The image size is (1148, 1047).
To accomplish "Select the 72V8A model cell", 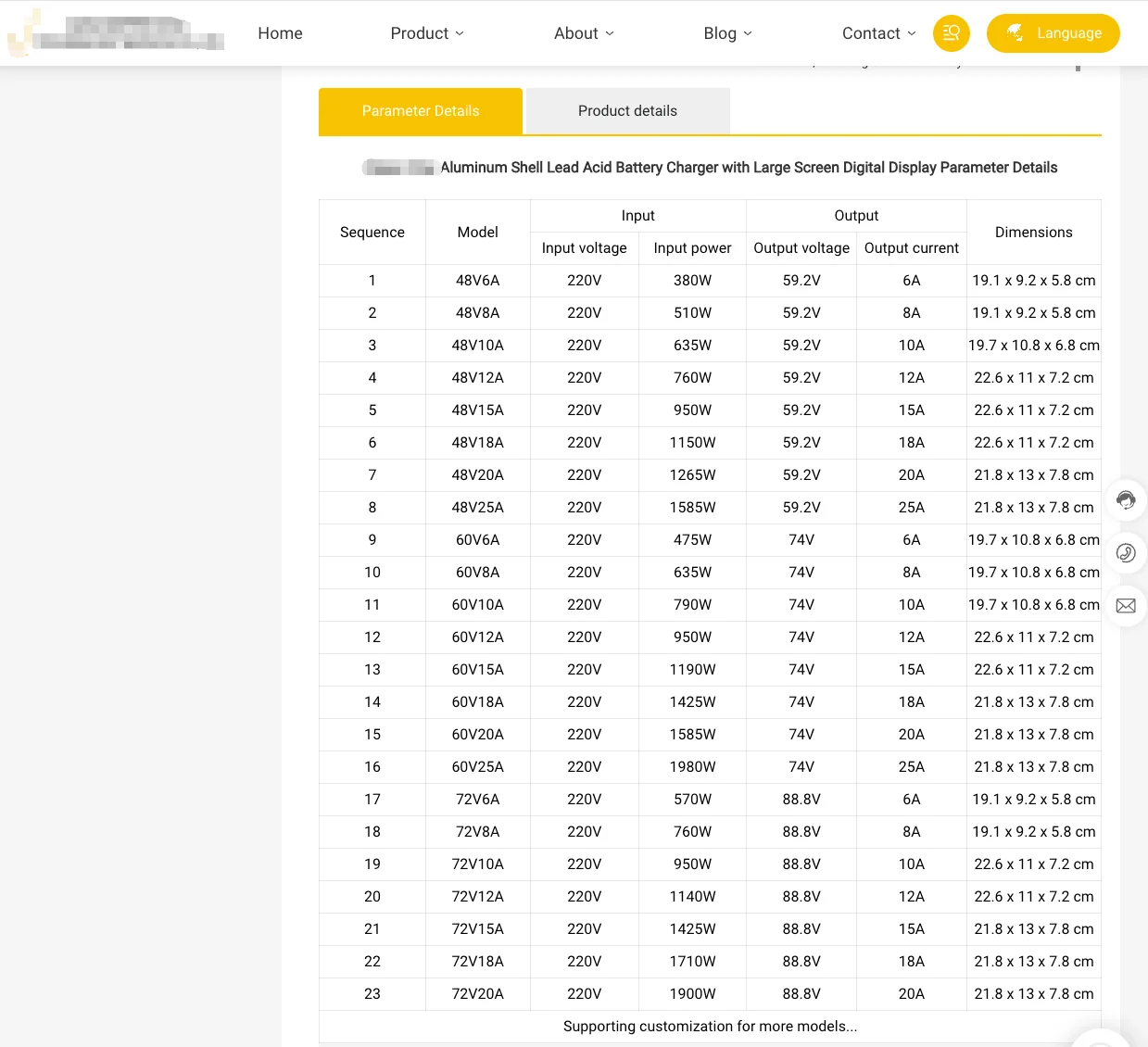I will click(x=478, y=832).
